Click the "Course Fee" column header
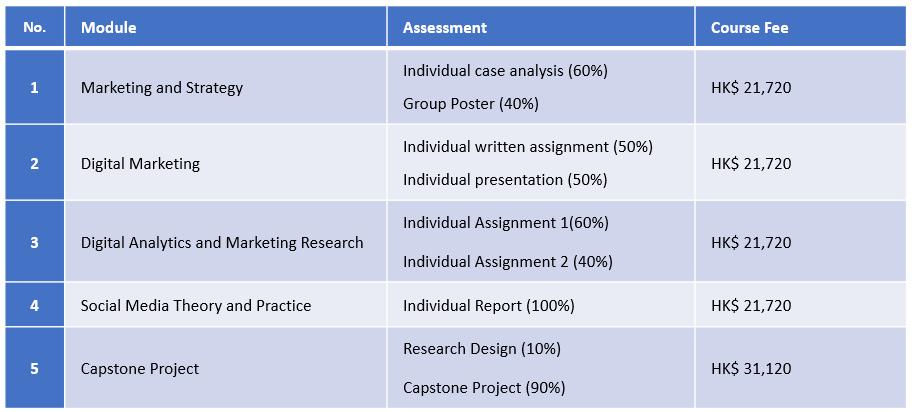This screenshot has height=412, width=912. pos(749,28)
